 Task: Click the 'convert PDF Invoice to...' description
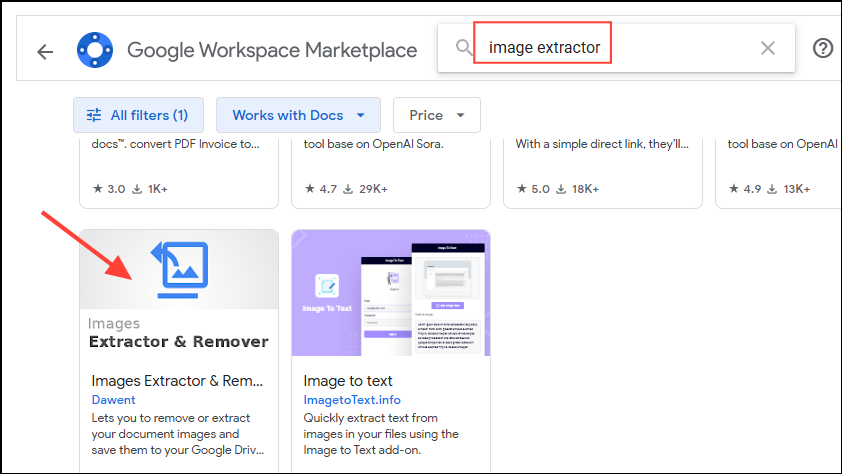[x=176, y=144]
